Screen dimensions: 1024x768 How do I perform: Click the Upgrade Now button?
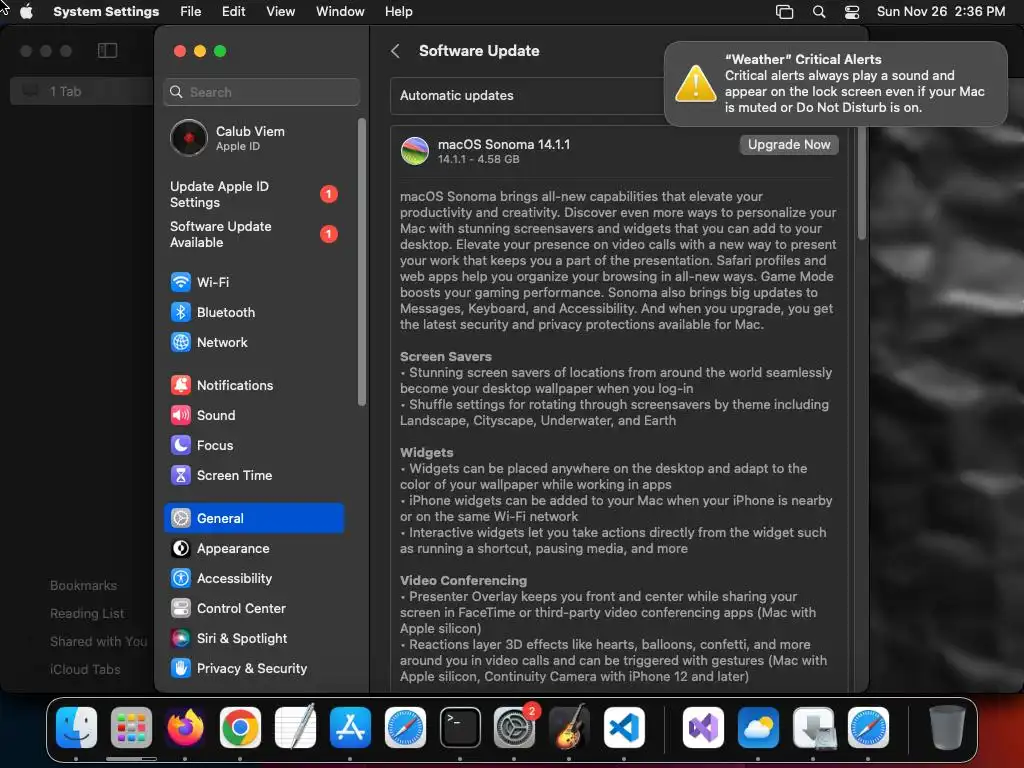pos(789,144)
